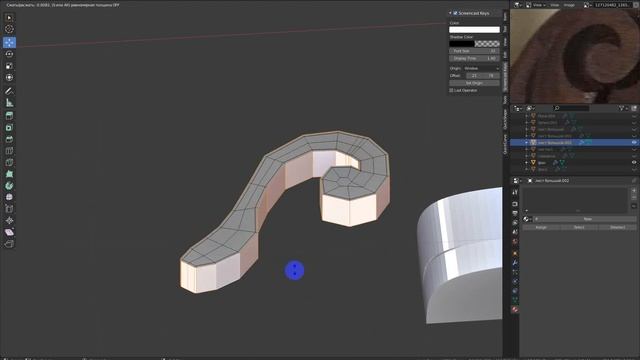640x360 pixels.
Task: Switch to the Screencast Keys sidebar tab
Action: 505,77
